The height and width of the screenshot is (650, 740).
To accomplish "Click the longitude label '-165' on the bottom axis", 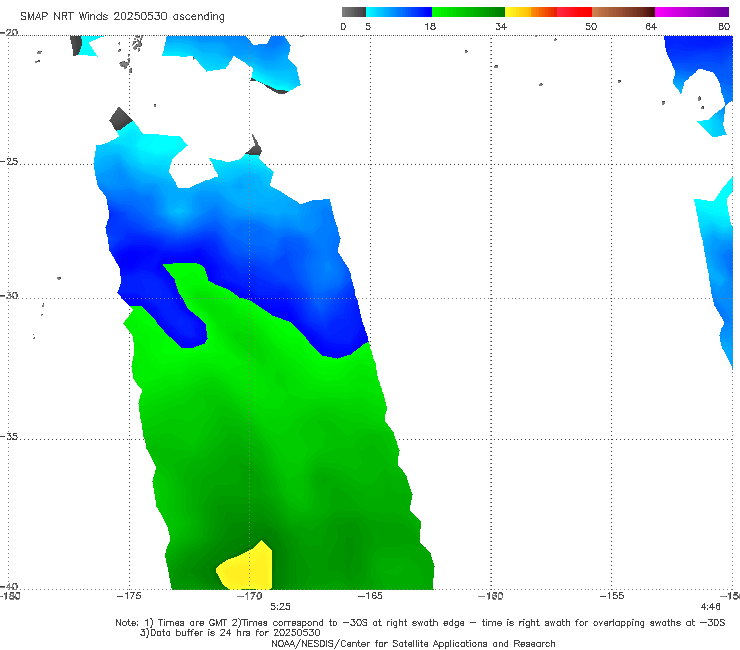I will coord(370,596).
